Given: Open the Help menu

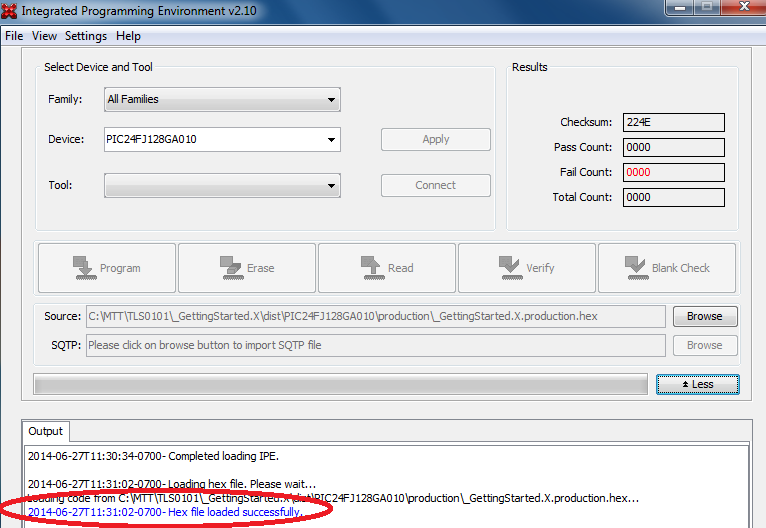Looking at the screenshot, I should pyautogui.click(x=128, y=36).
